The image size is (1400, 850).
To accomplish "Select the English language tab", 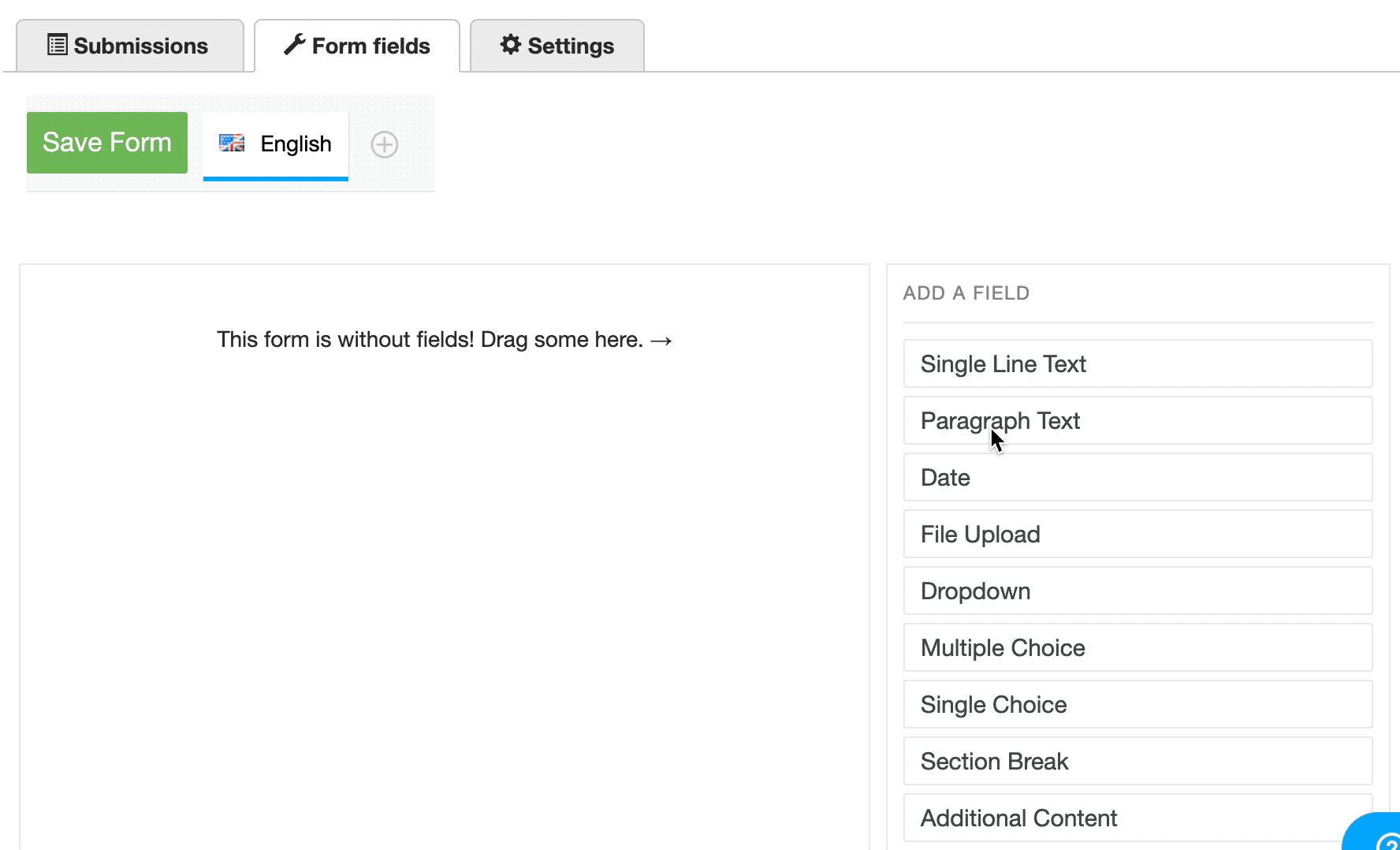I will 276,144.
